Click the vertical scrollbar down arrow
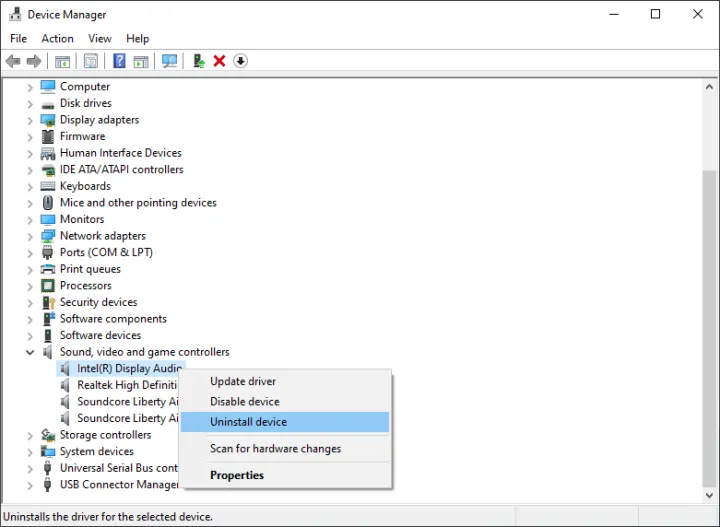Viewport: 720px width, 527px height. (x=710, y=495)
